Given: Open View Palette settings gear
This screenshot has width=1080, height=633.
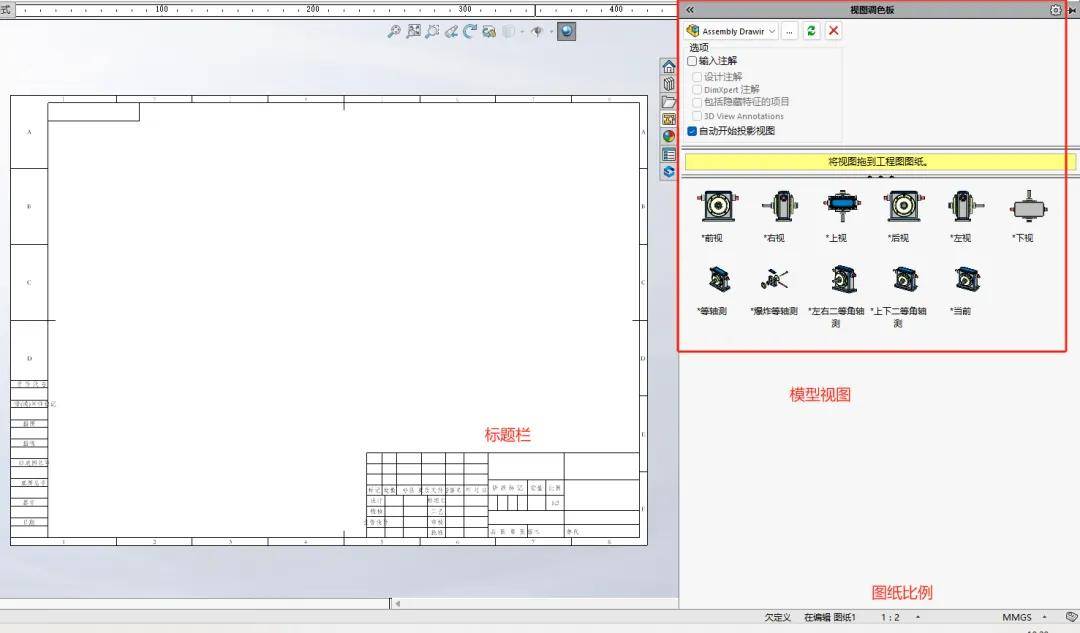Looking at the screenshot, I should coord(1056,10).
